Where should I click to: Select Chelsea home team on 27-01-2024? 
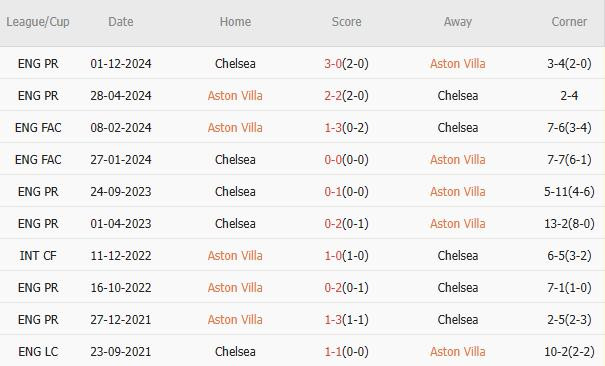coord(235,160)
